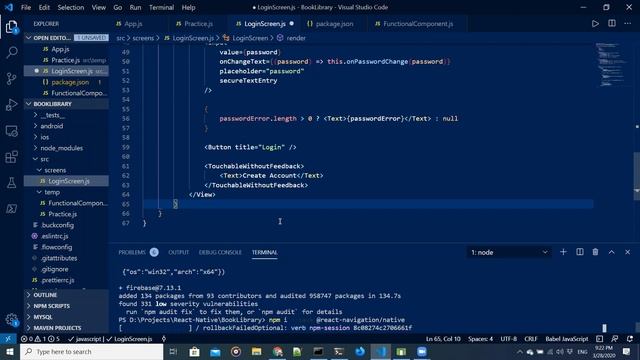Open the Run and Debug view icon

pos(11,104)
